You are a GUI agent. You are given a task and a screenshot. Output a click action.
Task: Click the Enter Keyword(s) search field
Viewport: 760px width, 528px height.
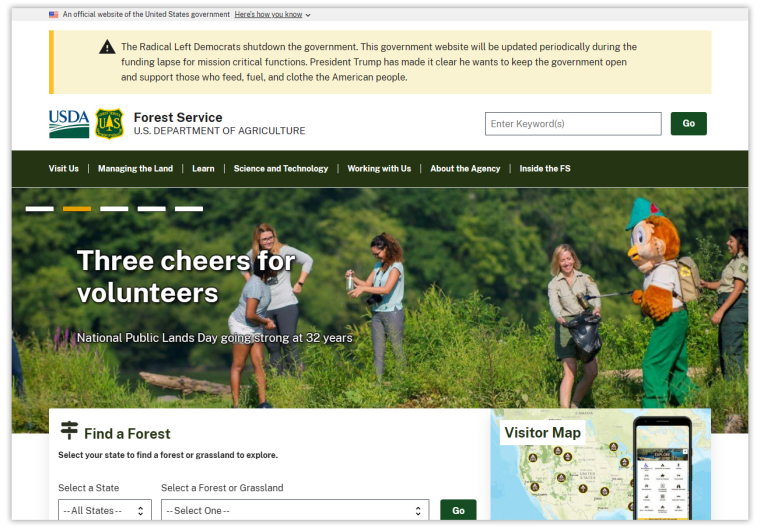pos(573,124)
